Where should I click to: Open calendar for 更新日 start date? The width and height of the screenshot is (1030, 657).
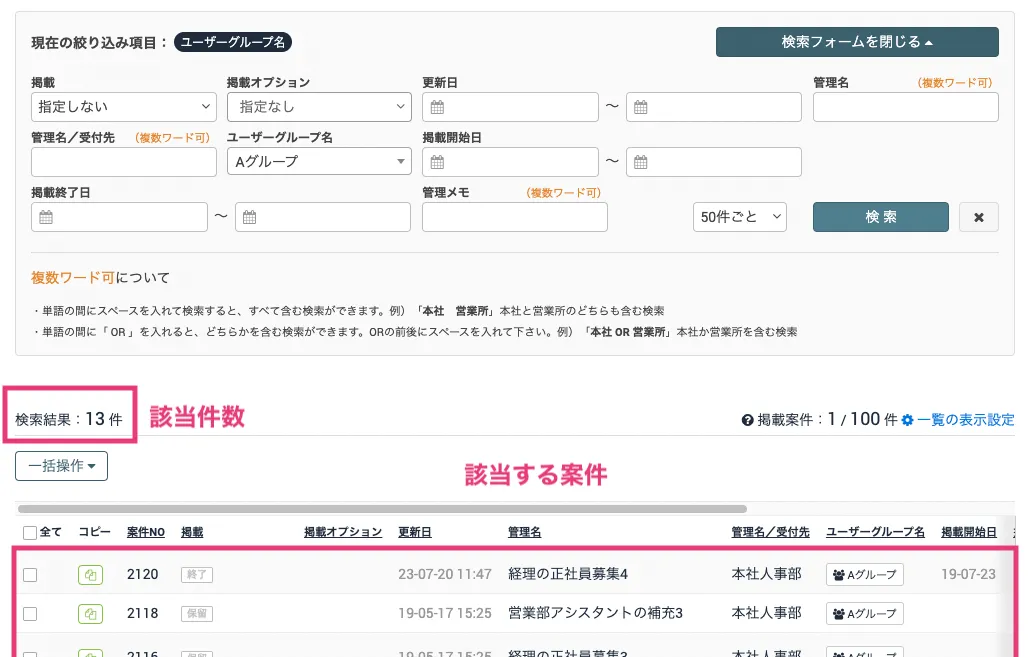click(438, 107)
